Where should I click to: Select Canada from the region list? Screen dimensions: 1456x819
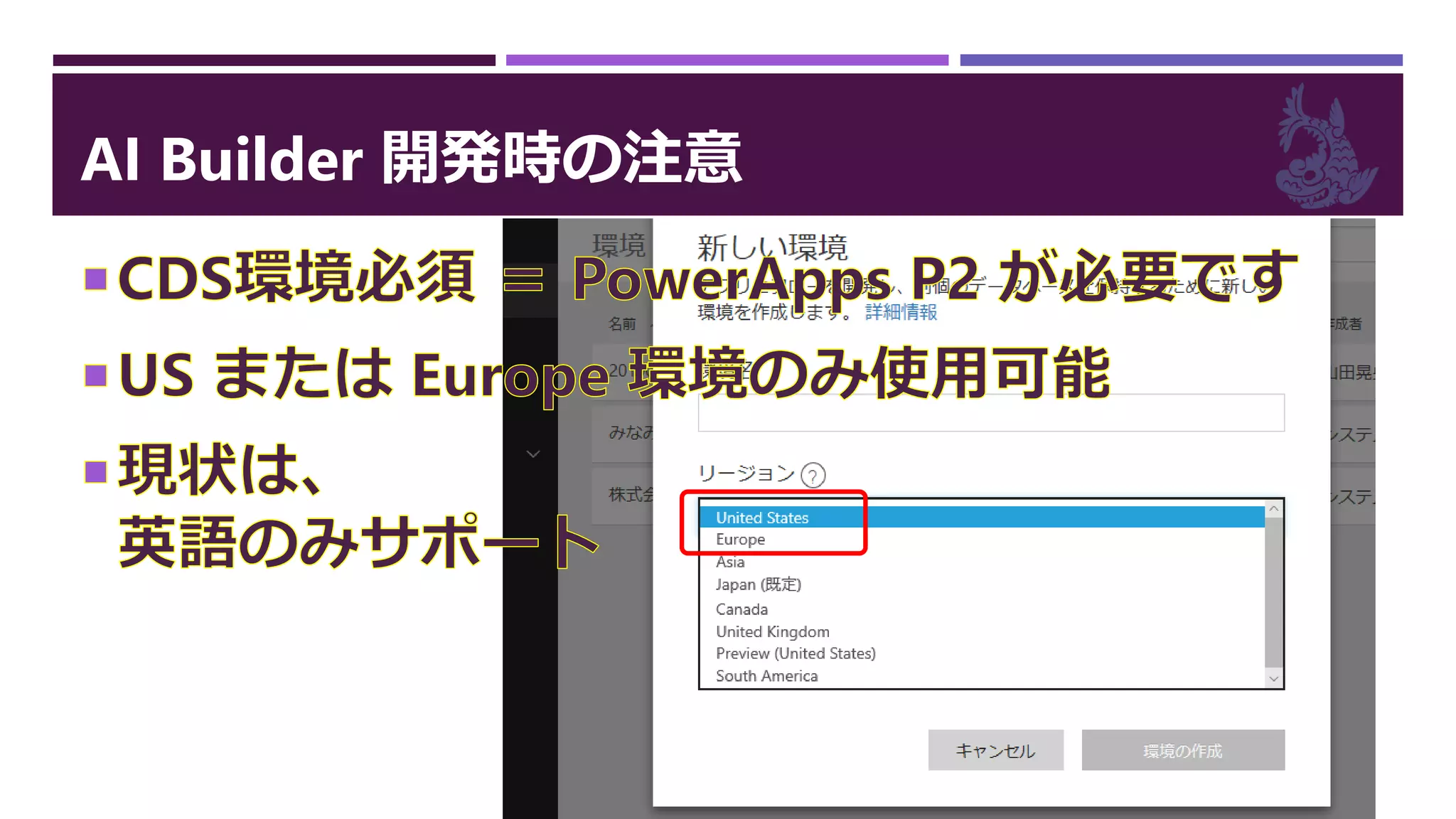(x=982, y=609)
